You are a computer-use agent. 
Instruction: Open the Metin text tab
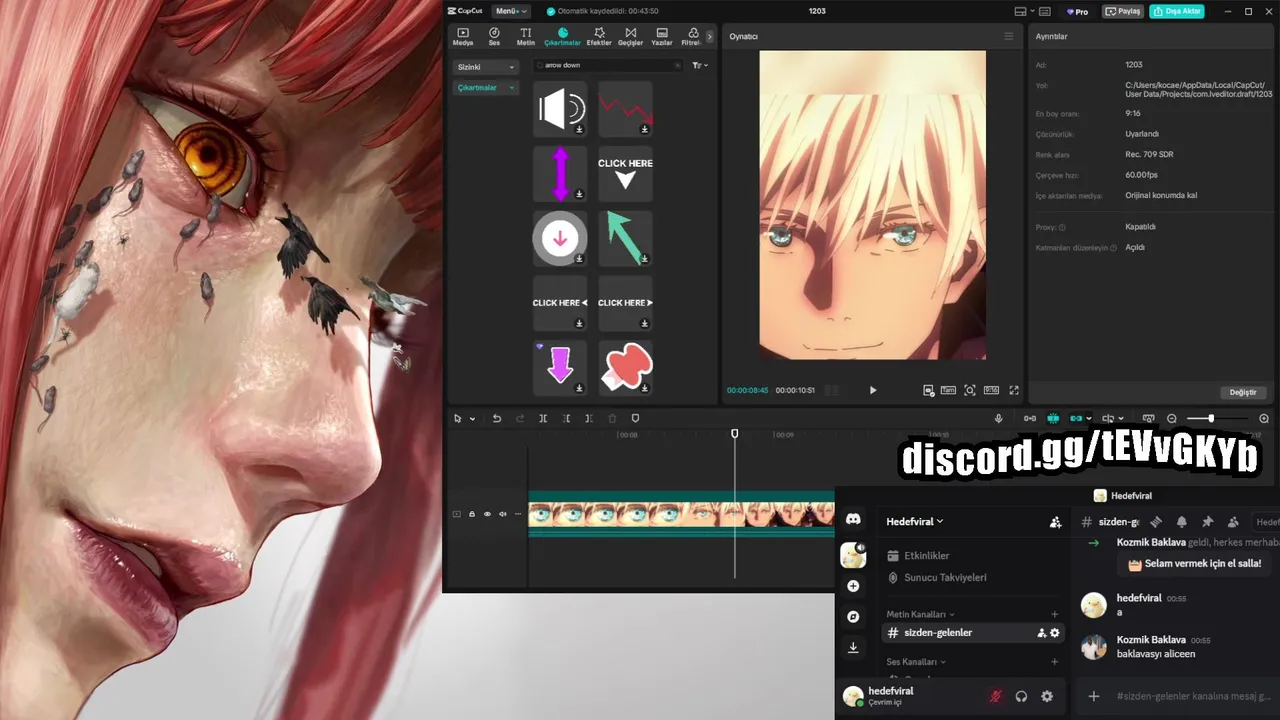[x=525, y=37]
